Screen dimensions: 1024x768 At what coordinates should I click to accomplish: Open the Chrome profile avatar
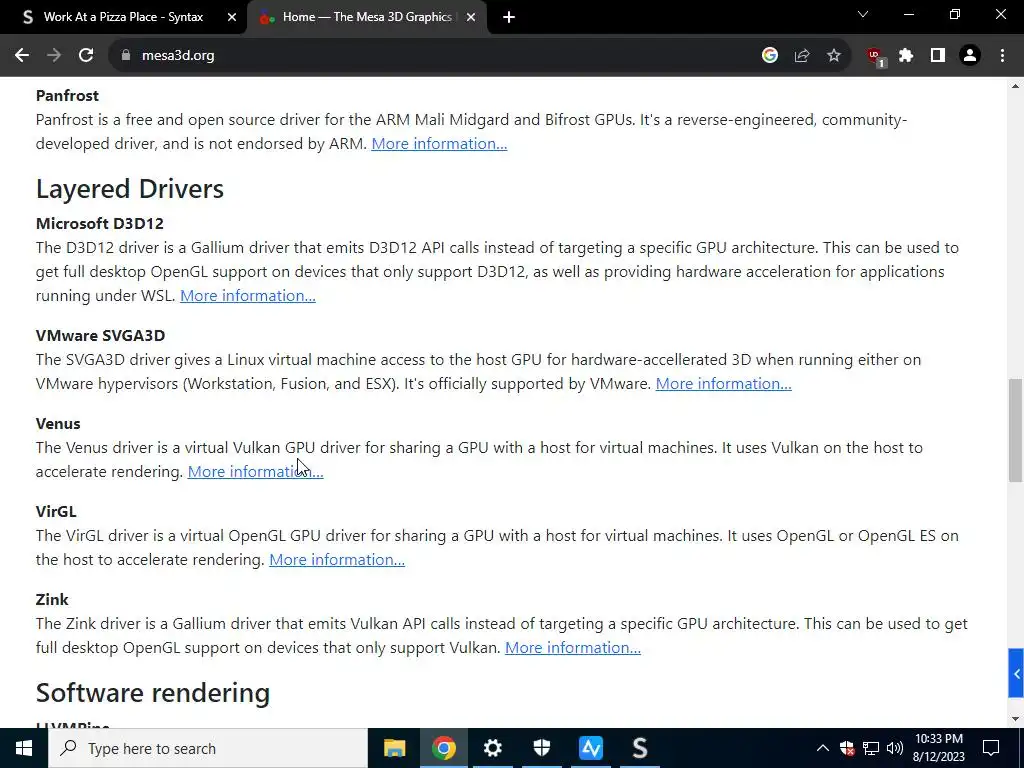[x=970, y=56]
